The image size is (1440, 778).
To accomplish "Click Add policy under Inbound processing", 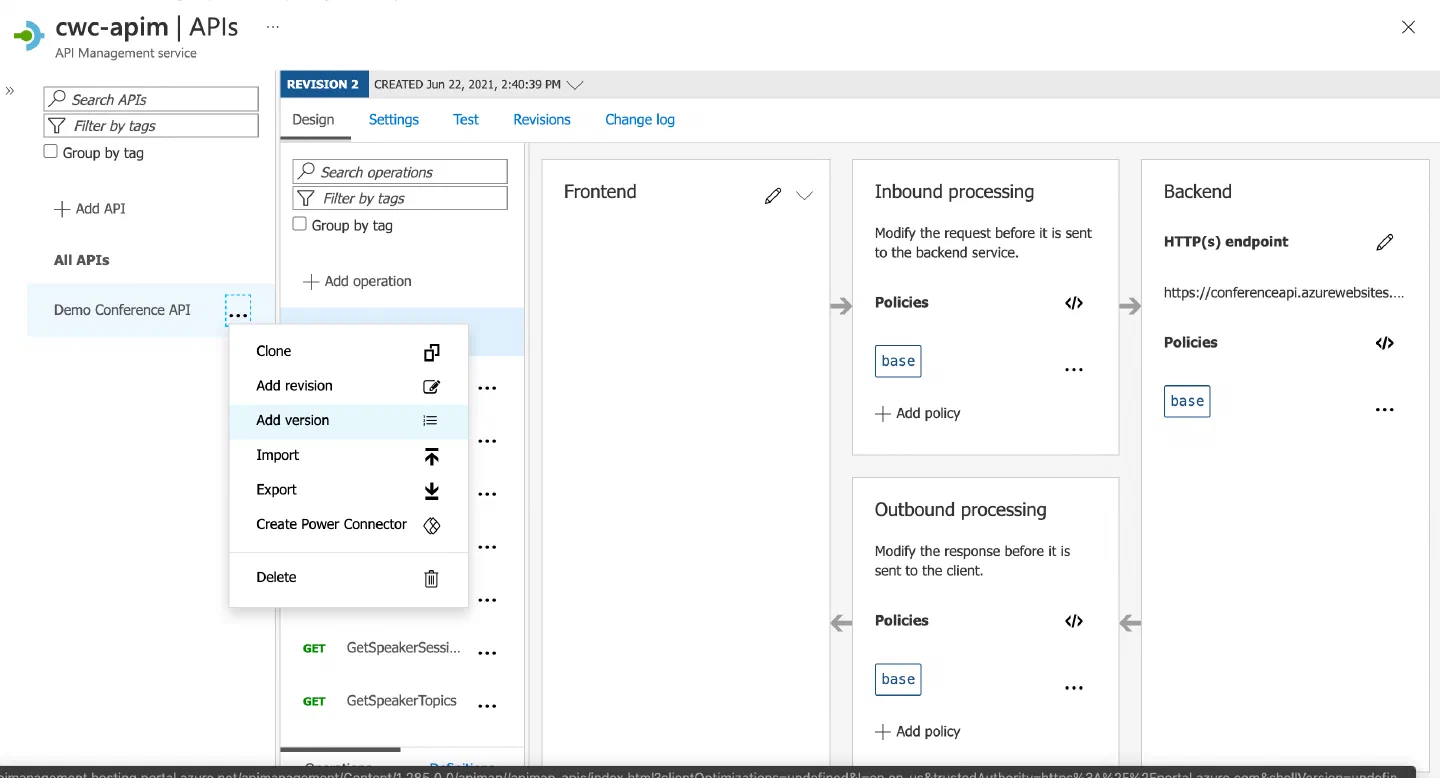I will click(917, 414).
